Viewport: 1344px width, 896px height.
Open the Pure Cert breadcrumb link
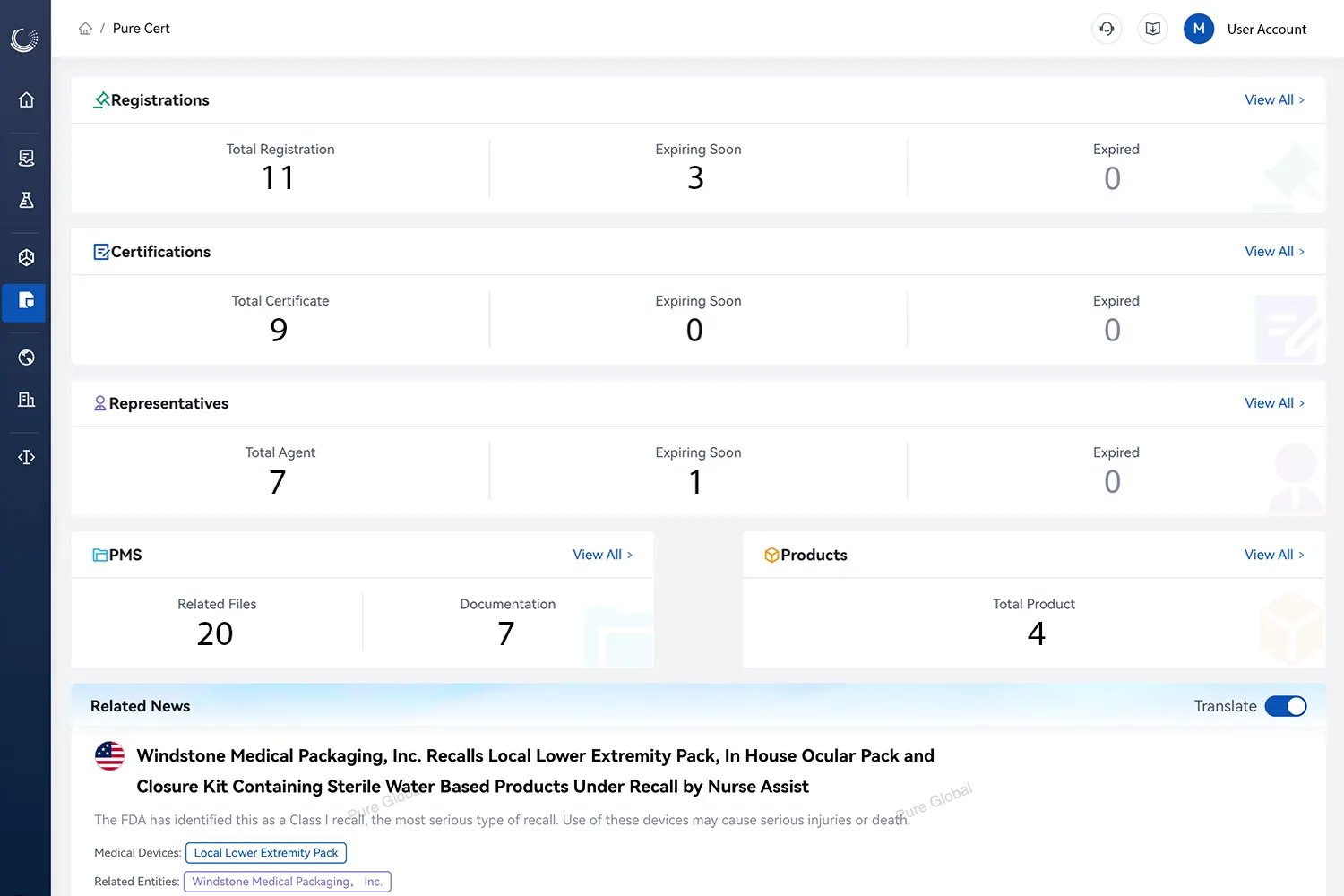[x=141, y=28]
